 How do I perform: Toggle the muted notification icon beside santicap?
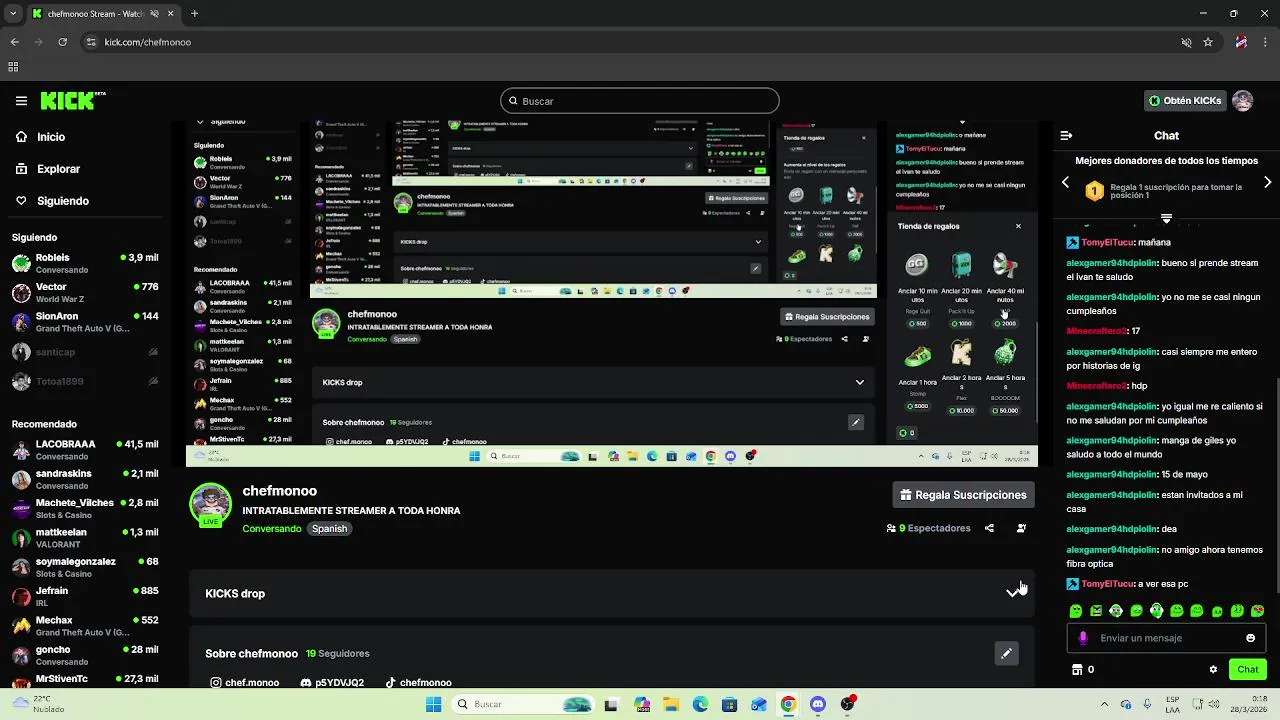[153, 352]
